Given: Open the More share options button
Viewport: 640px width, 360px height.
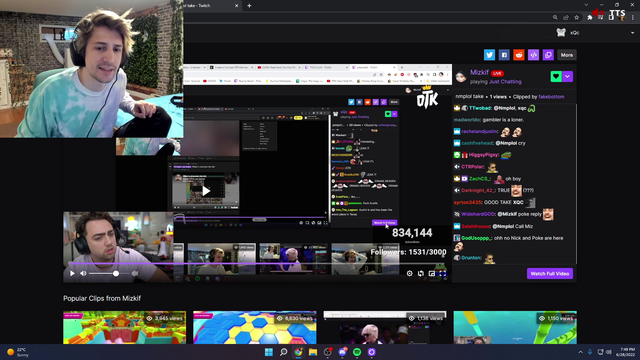Looking at the screenshot, I should (567, 55).
